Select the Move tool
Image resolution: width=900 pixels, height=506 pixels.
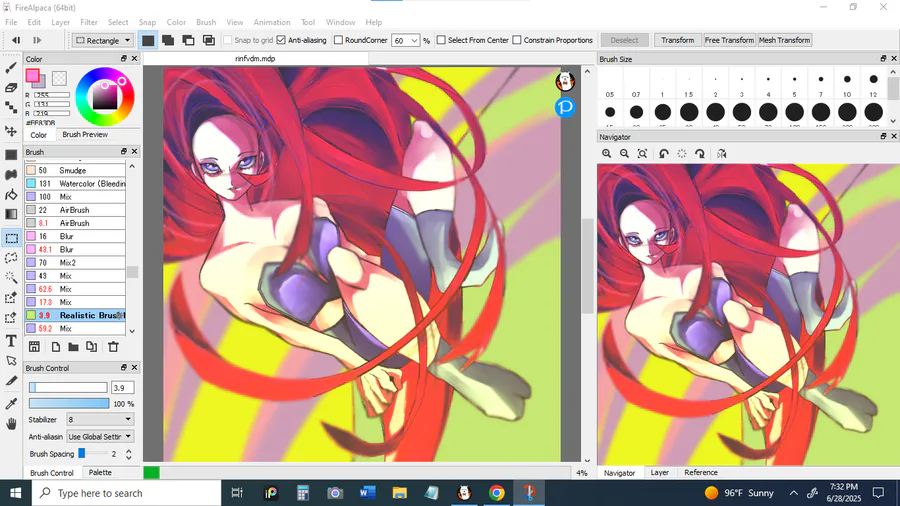click(11, 131)
